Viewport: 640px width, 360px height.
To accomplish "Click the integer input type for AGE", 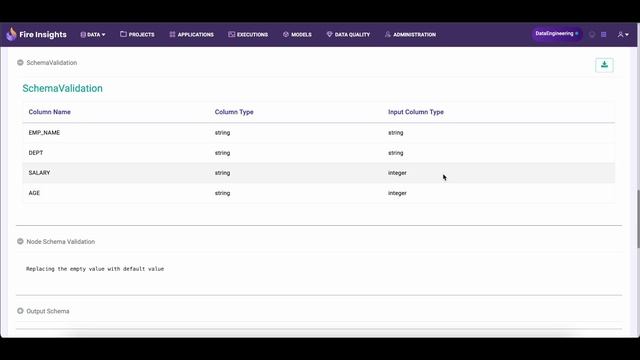I will coord(397,193).
